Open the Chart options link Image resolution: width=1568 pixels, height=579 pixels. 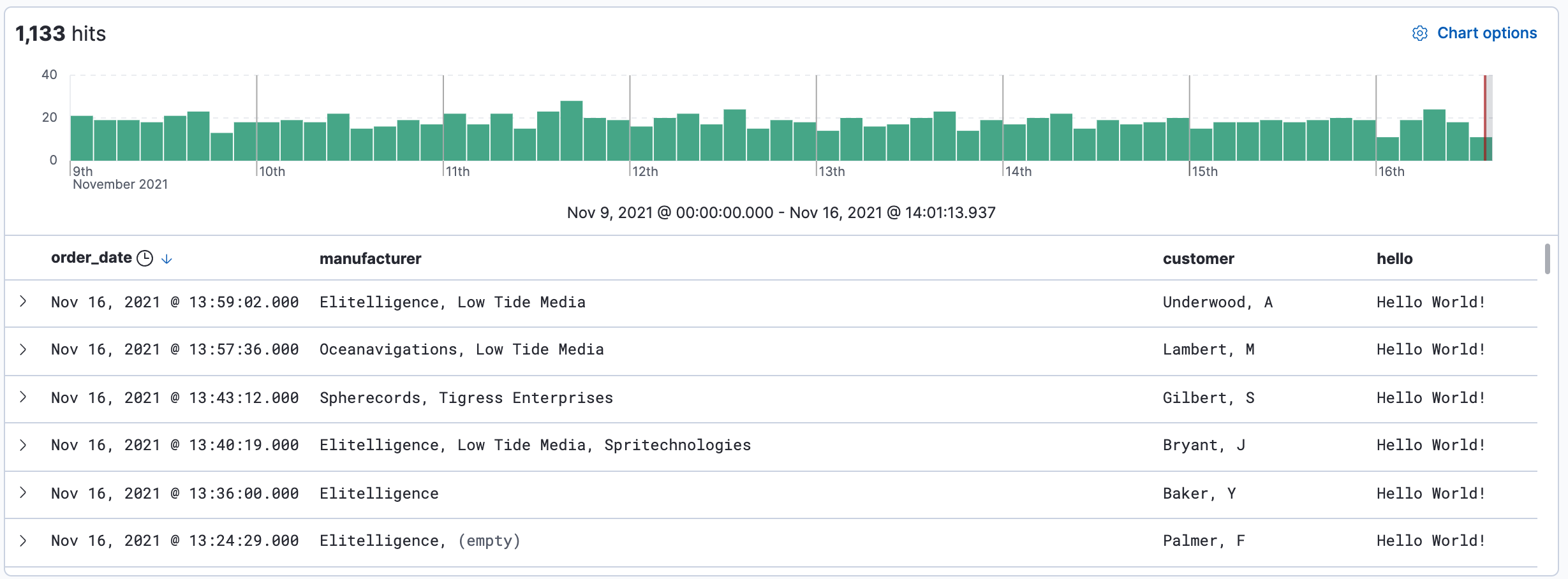click(1486, 33)
